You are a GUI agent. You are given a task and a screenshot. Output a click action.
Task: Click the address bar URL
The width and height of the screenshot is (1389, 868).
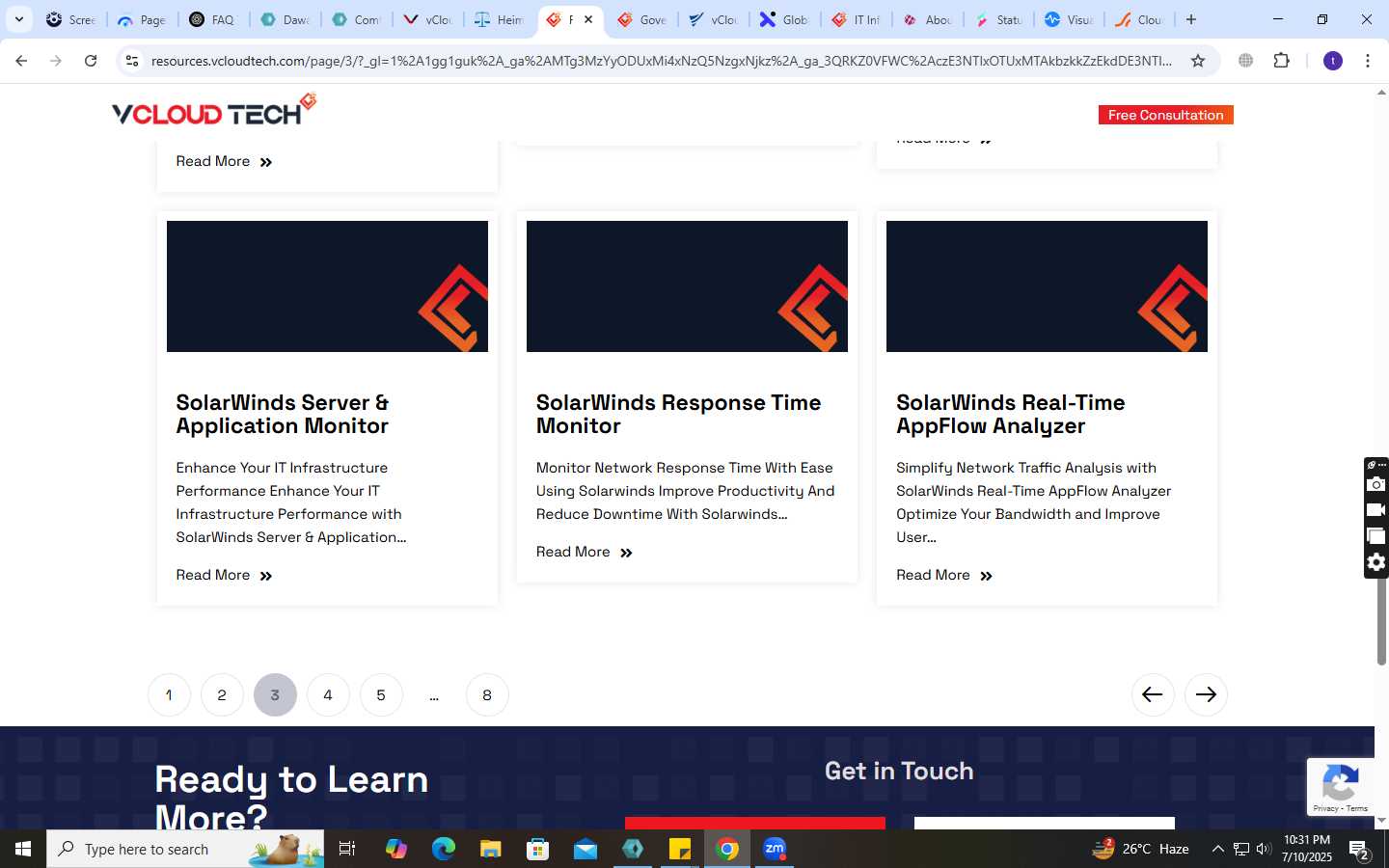coord(662,61)
